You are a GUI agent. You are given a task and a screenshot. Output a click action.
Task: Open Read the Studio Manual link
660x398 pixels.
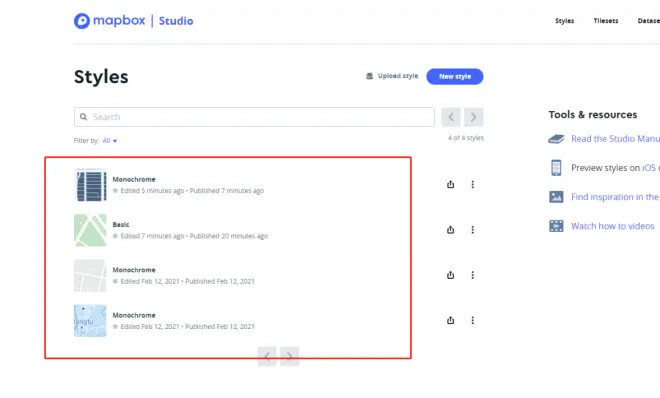click(x=615, y=139)
